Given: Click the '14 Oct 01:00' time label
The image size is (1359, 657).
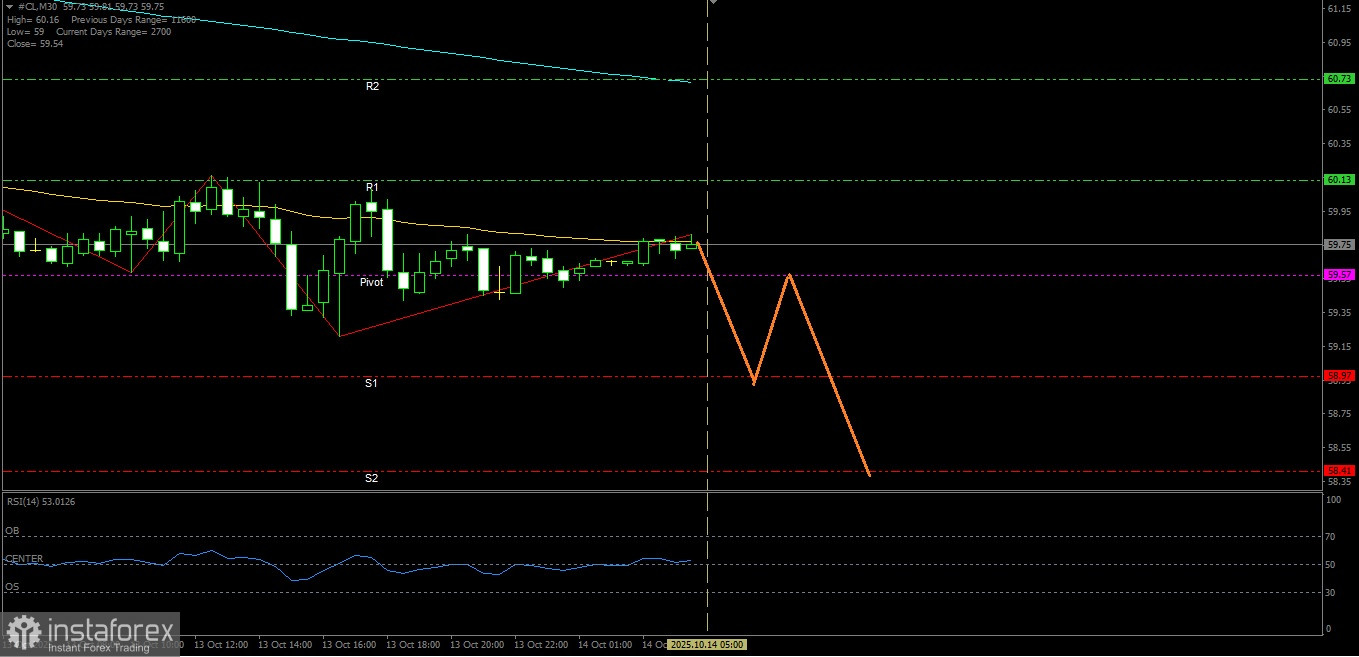Looking at the screenshot, I should tap(605, 645).
